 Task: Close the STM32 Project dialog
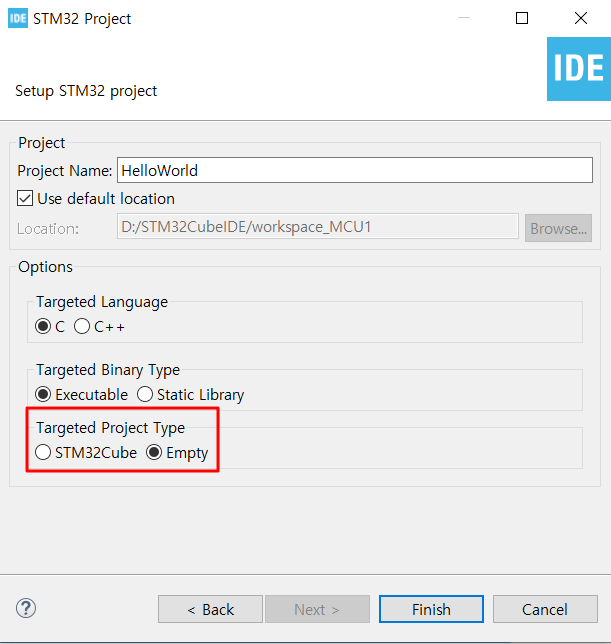coord(581,18)
